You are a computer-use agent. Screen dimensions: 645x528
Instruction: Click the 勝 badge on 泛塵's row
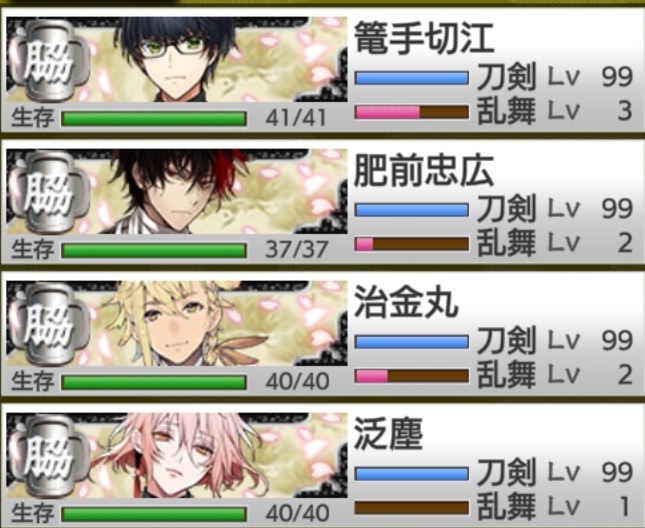click(49, 456)
